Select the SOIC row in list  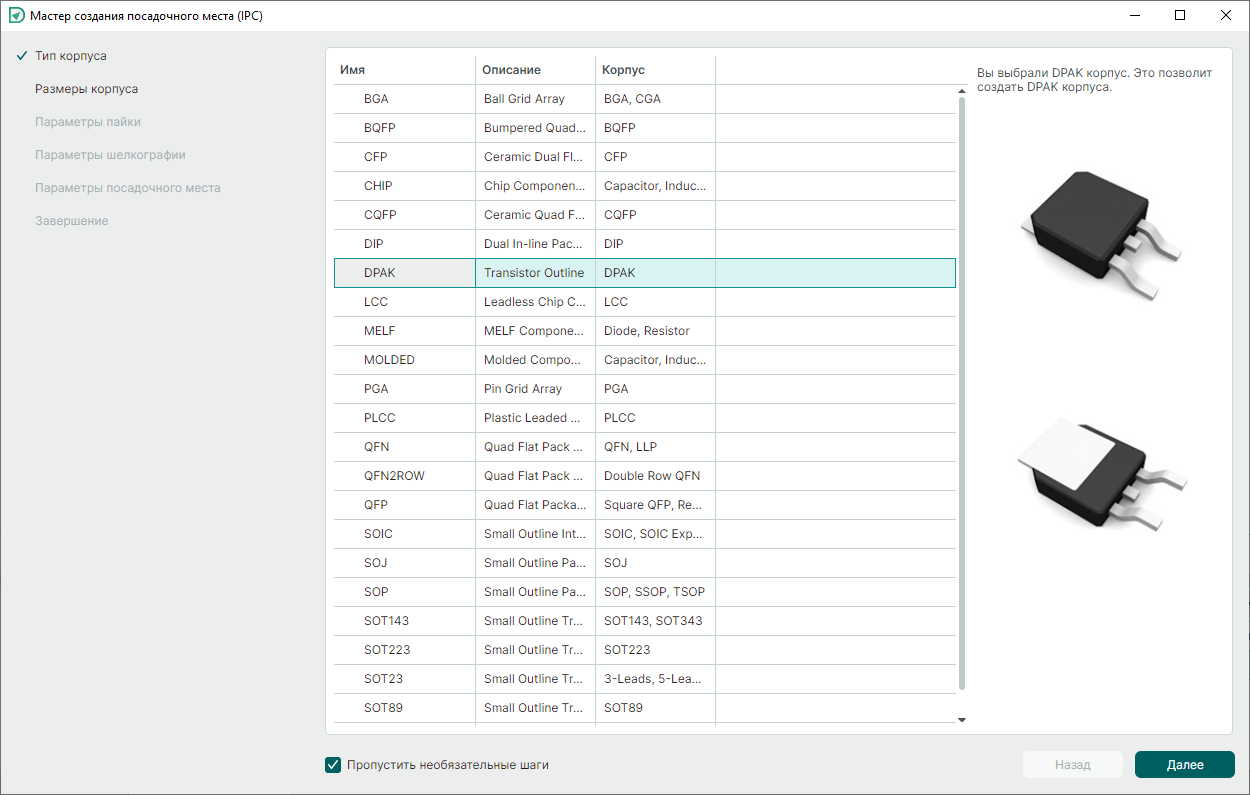tap(378, 534)
